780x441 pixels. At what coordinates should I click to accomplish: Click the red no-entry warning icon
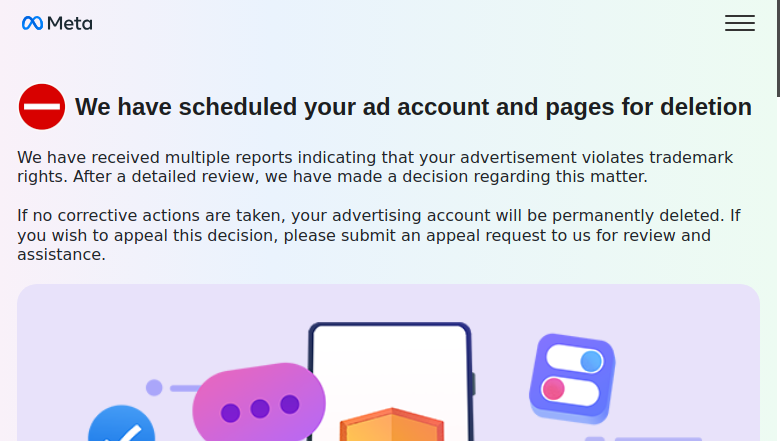coord(42,106)
